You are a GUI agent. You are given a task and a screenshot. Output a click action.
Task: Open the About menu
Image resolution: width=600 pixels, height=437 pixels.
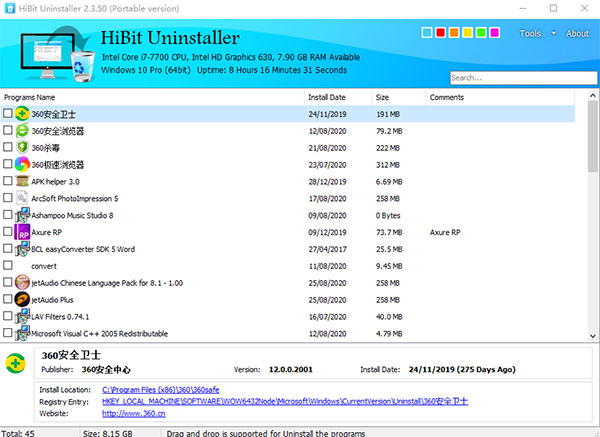point(577,34)
